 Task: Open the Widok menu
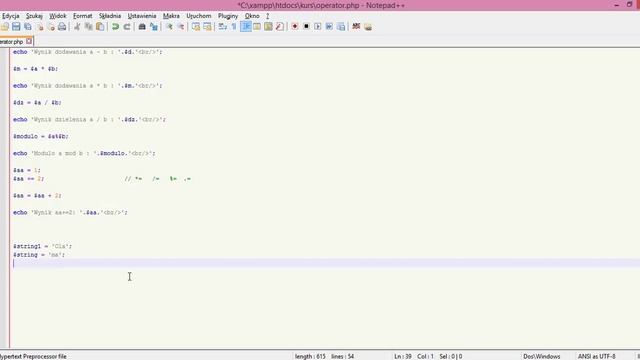click(58, 16)
